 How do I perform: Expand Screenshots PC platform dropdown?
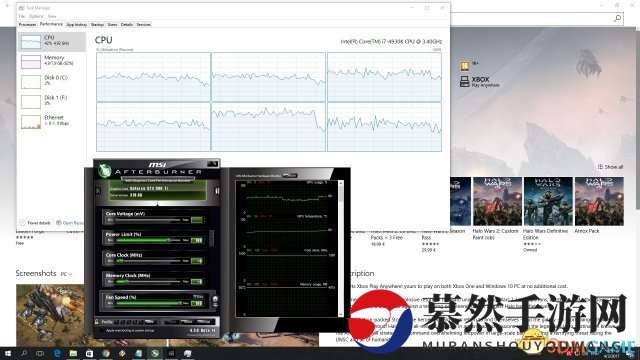coord(66,274)
